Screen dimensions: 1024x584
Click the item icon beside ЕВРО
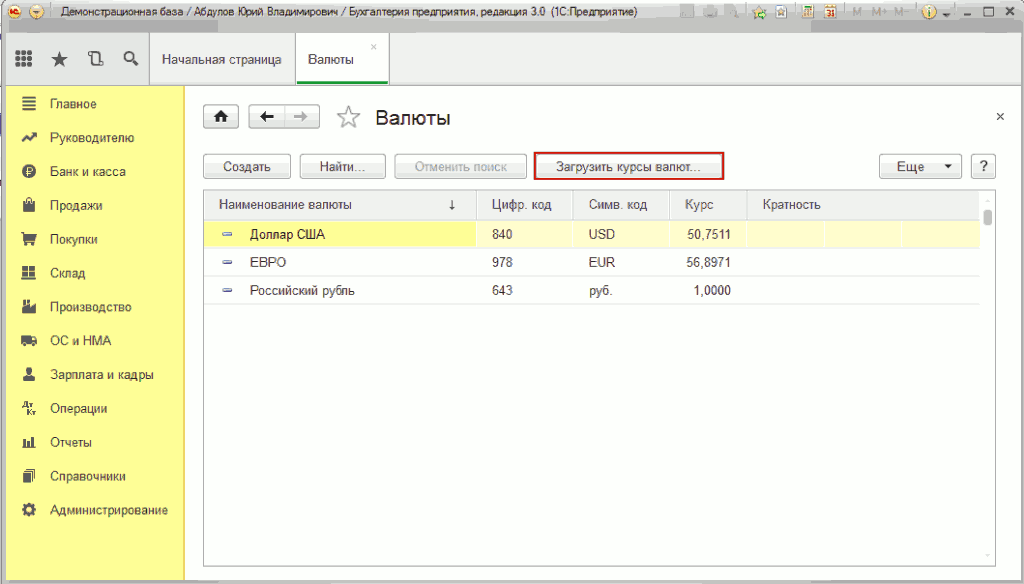click(x=227, y=262)
